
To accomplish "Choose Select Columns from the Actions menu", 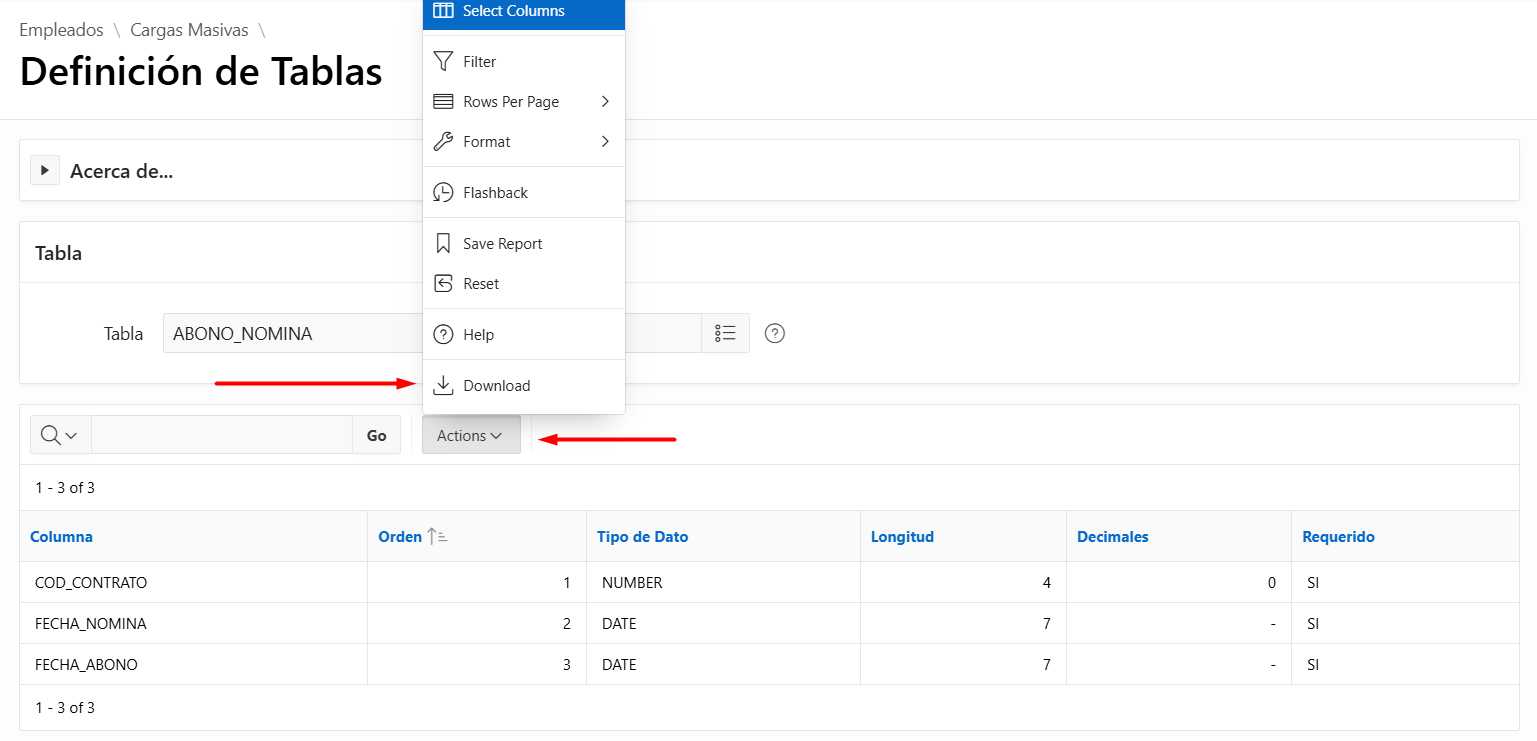I will tap(513, 11).
